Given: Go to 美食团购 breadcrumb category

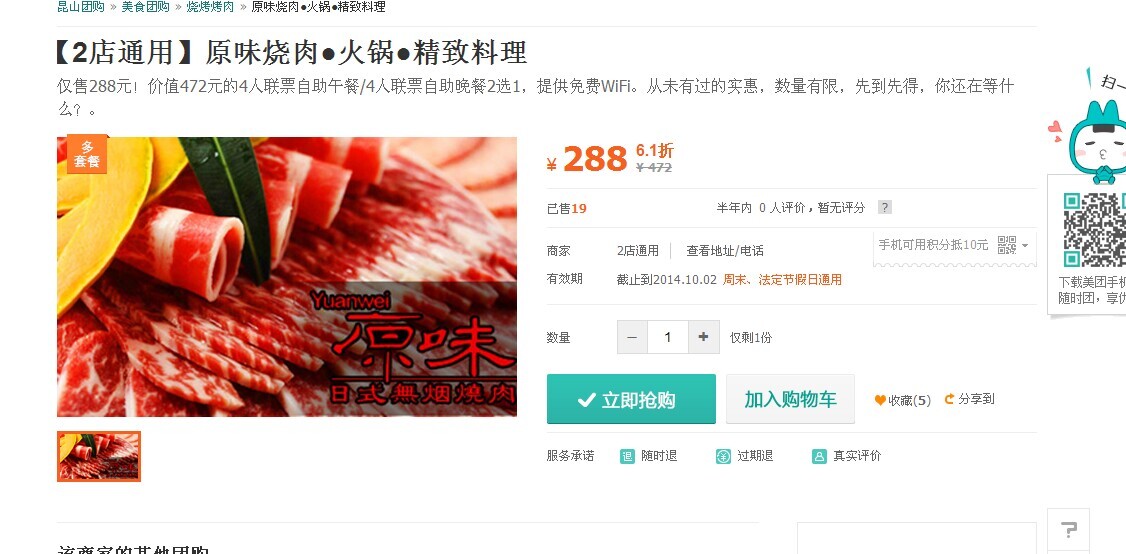Looking at the screenshot, I should pos(145,7).
